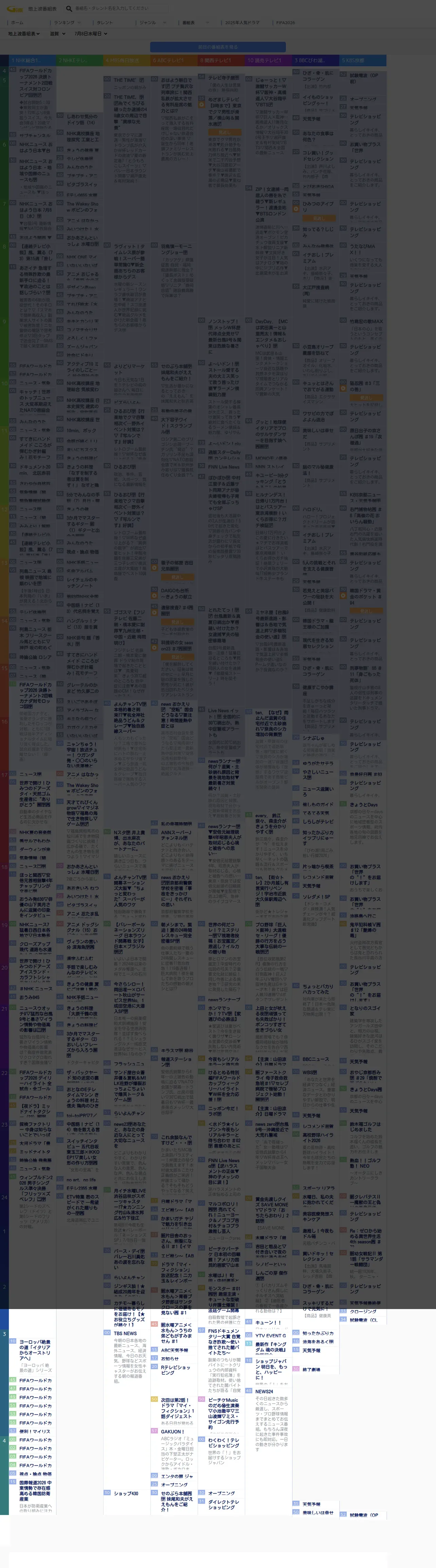Open the タレント menu item

click(105, 22)
